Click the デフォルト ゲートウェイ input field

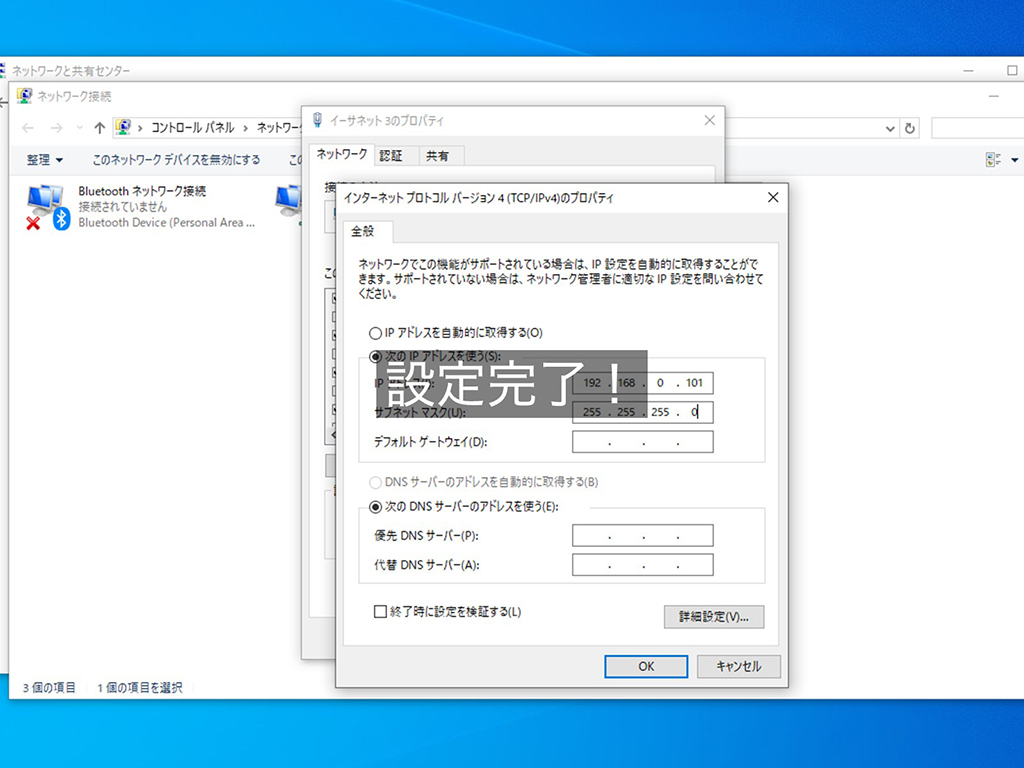click(642, 441)
